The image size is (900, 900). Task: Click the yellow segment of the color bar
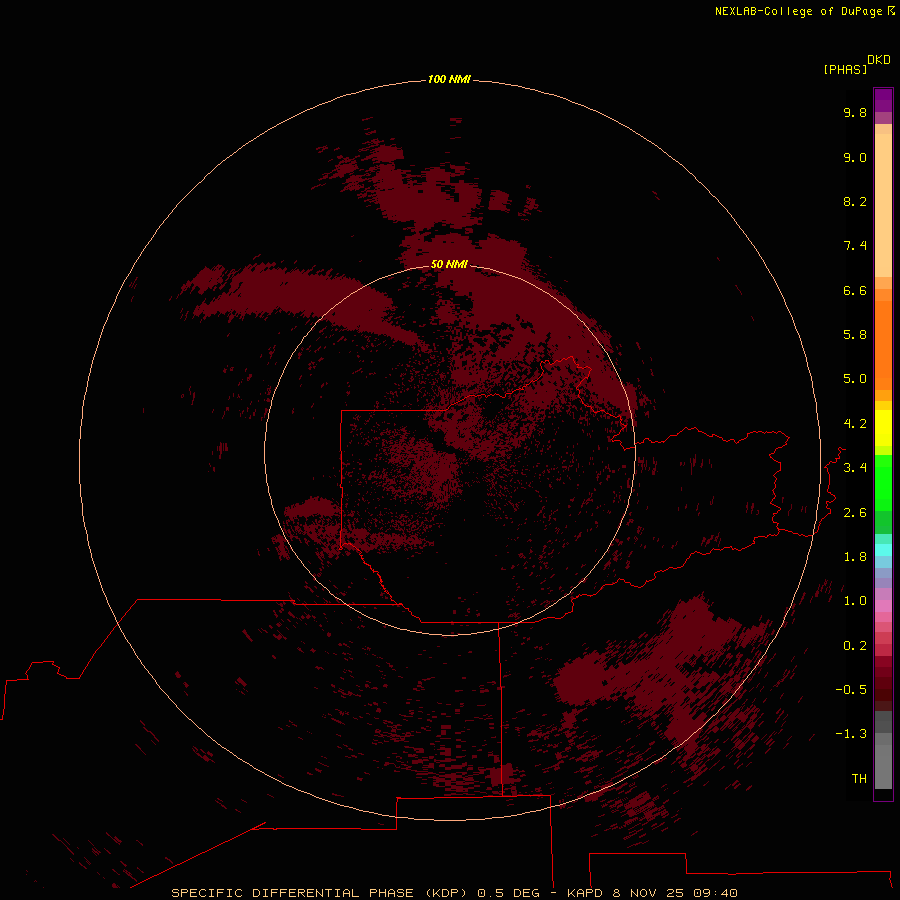coord(883,428)
